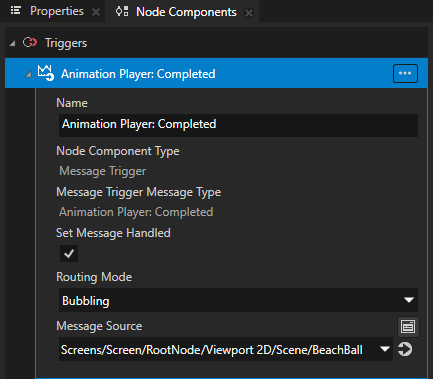The image size is (433, 379).
Task: Click the Routing Mode label
Action: [94, 277]
